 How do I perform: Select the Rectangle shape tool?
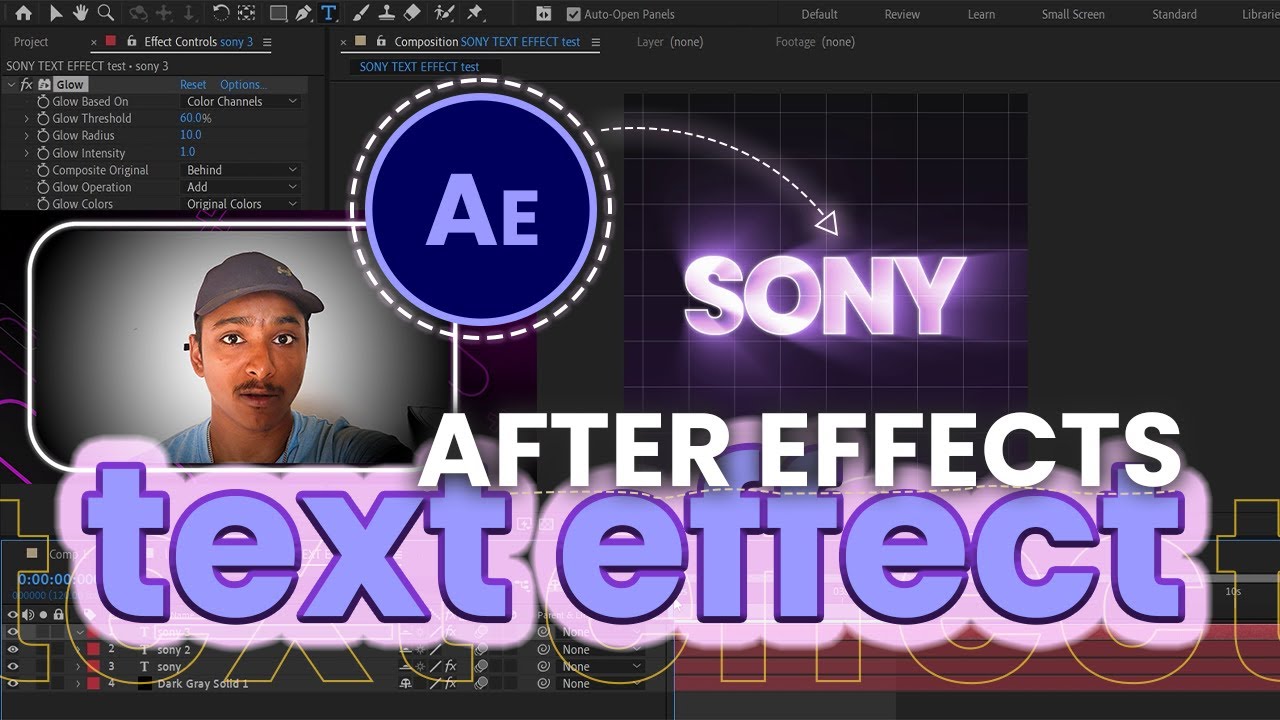pos(279,14)
